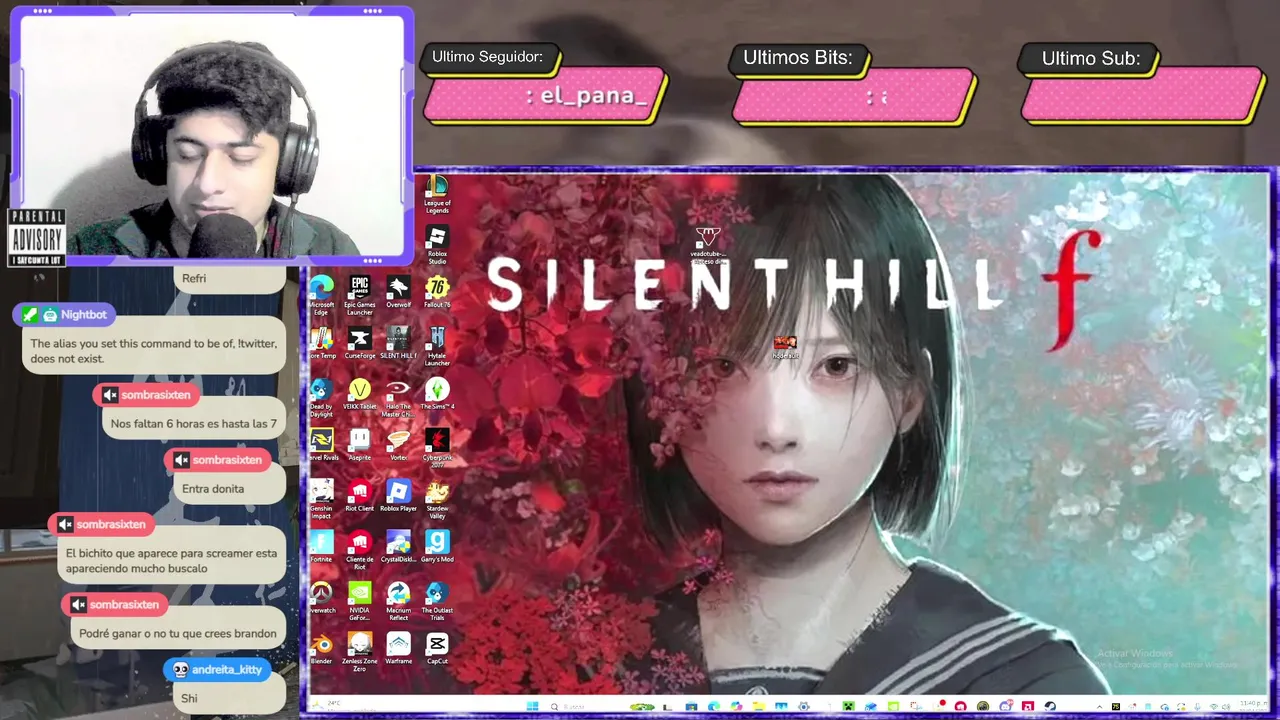
Task: Open the Windows Start menu
Action: point(533,707)
